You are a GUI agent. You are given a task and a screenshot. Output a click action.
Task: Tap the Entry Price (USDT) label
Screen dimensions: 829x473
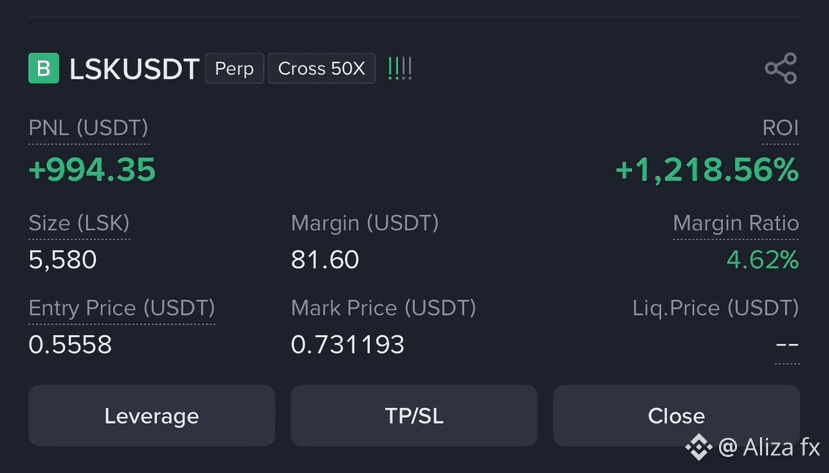tap(122, 308)
